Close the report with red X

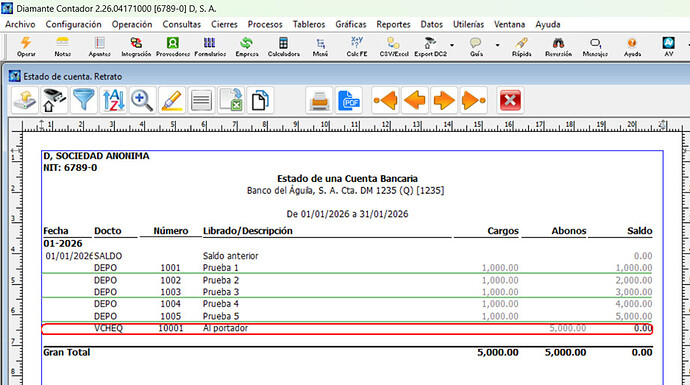click(x=510, y=100)
